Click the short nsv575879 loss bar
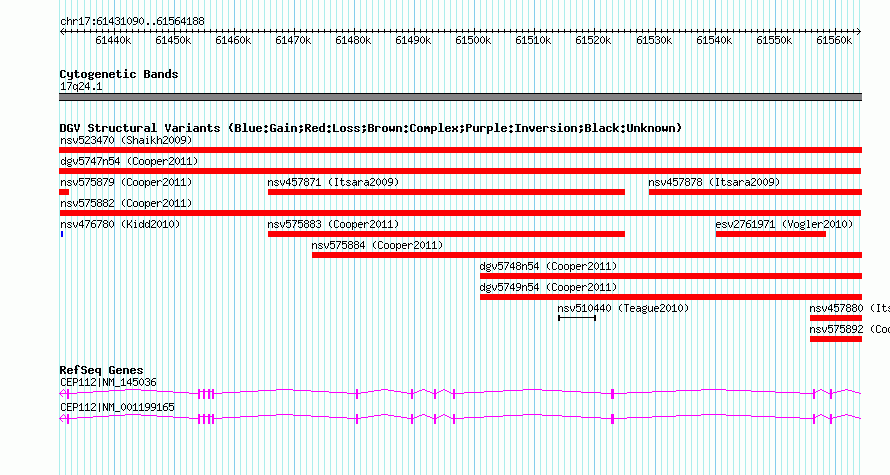The height and width of the screenshot is (475, 890). [x=64, y=192]
